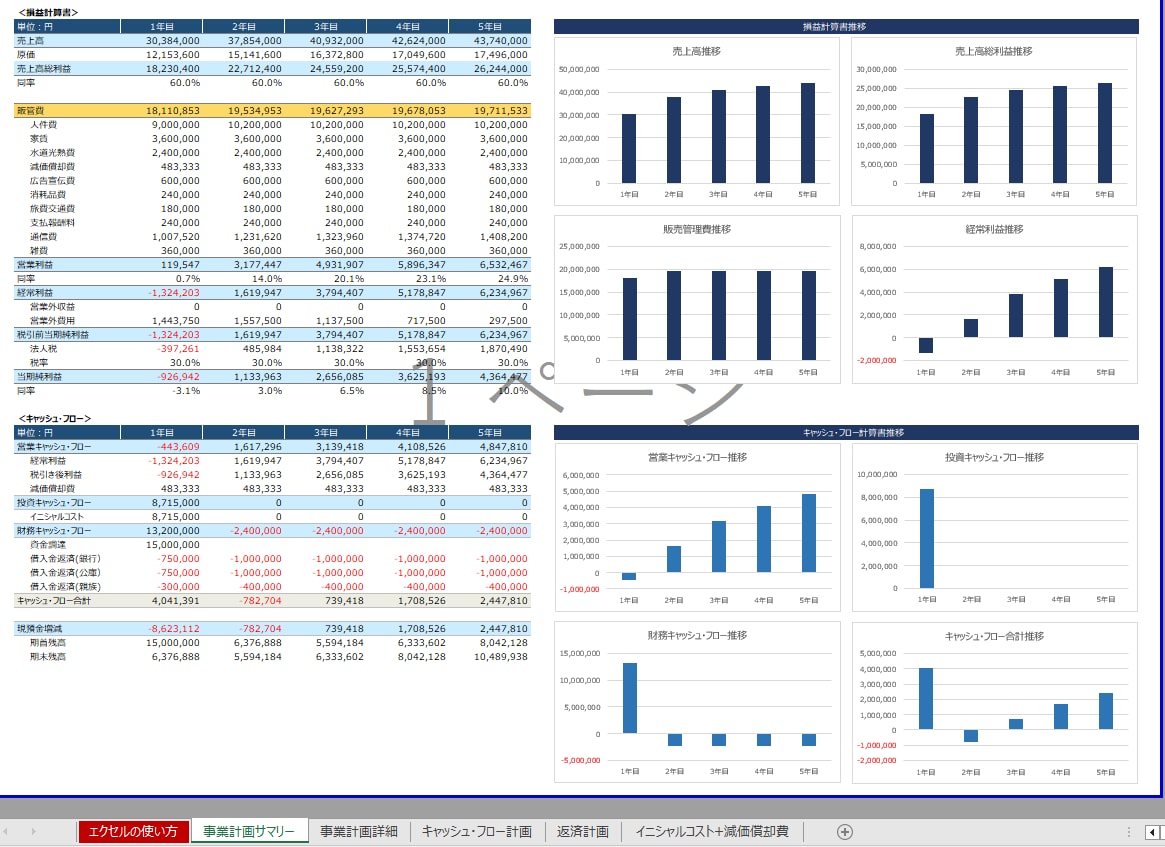Click the negative 1年目 bar in 経常利益推移 chart
The width and height of the screenshot is (1165, 847).
pyautogui.click(x=926, y=345)
